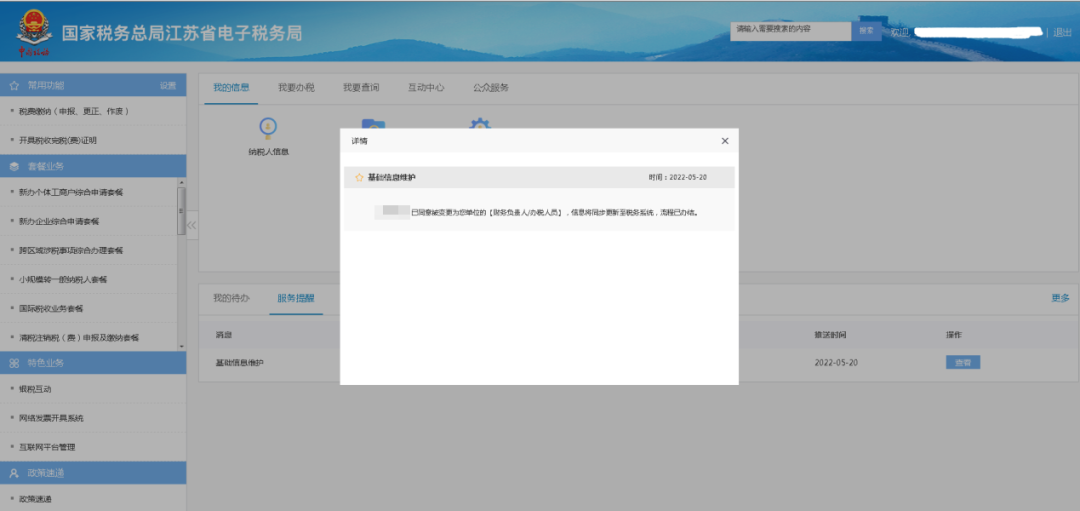Screen dimensions: 1080x511
Task: Open 清税注销税（费）申报及缴纳套餐
Action: tap(79, 337)
